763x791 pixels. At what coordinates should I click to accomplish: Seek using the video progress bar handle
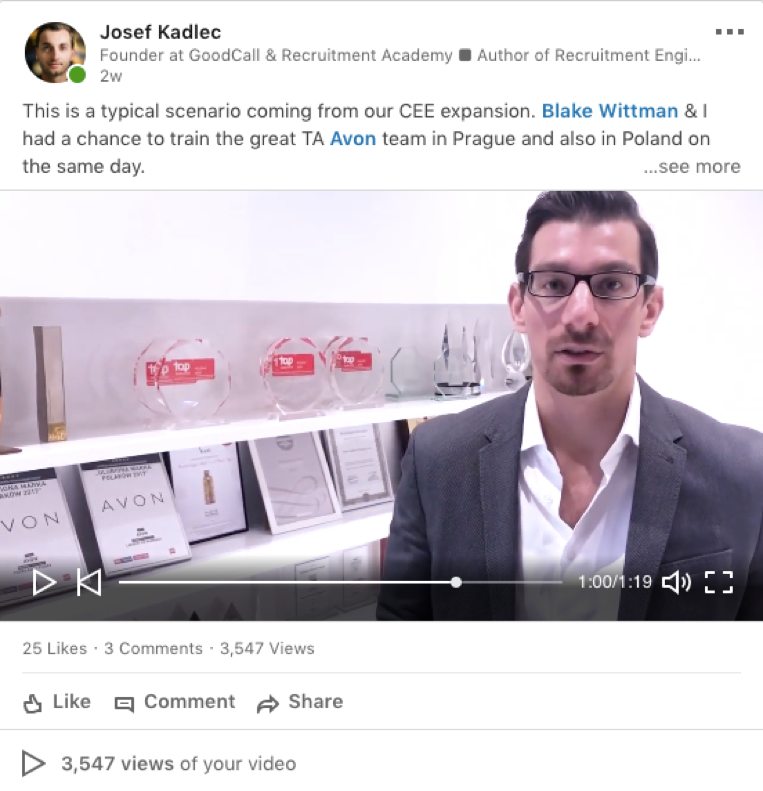click(456, 582)
